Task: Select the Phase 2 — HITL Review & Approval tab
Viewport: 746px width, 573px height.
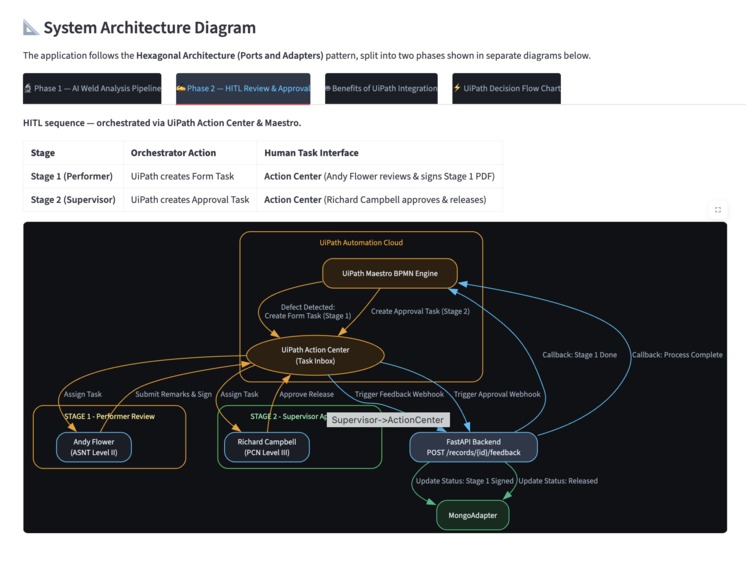Action: [243, 88]
